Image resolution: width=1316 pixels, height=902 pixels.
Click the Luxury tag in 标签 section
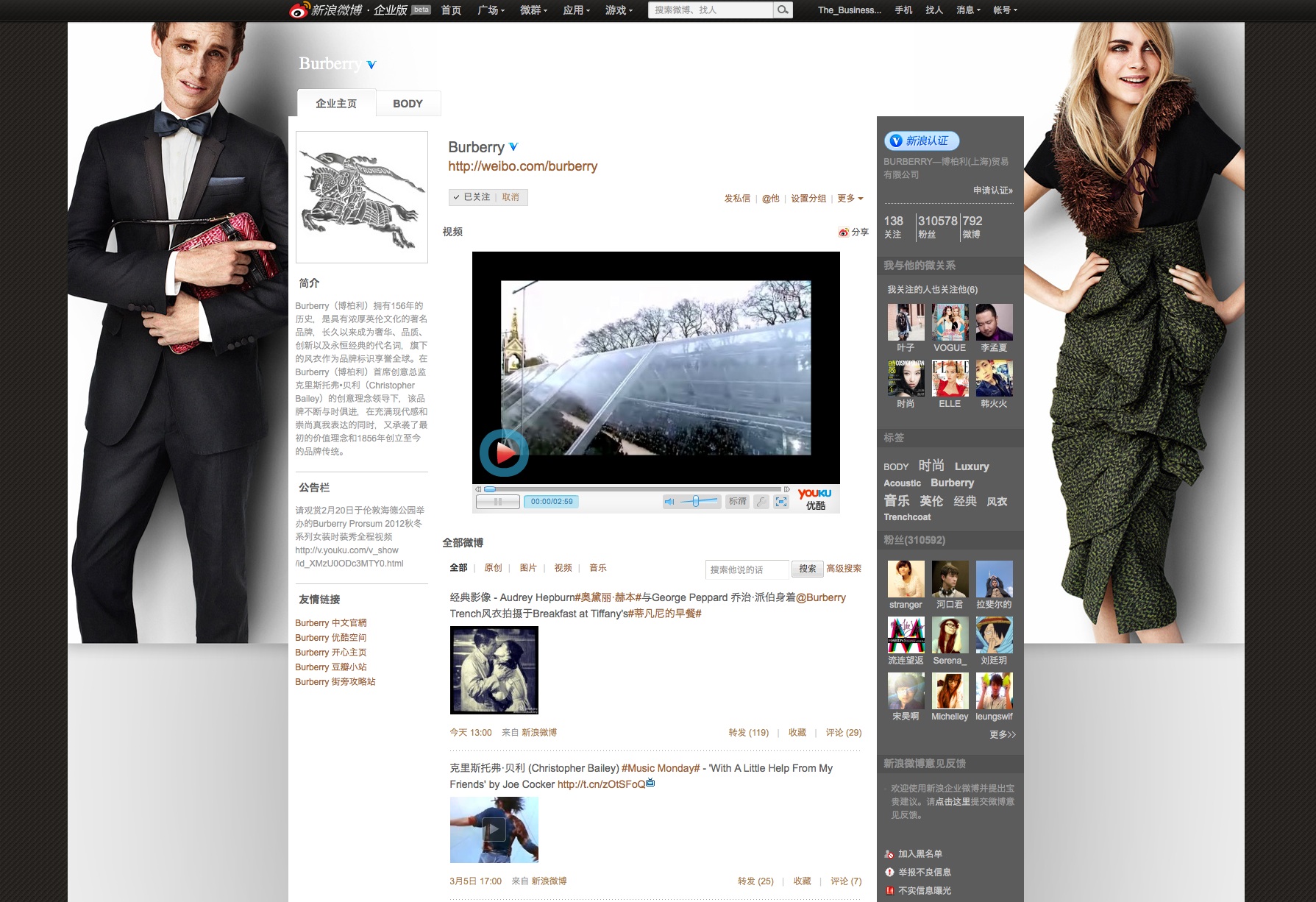click(x=972, y=466)
